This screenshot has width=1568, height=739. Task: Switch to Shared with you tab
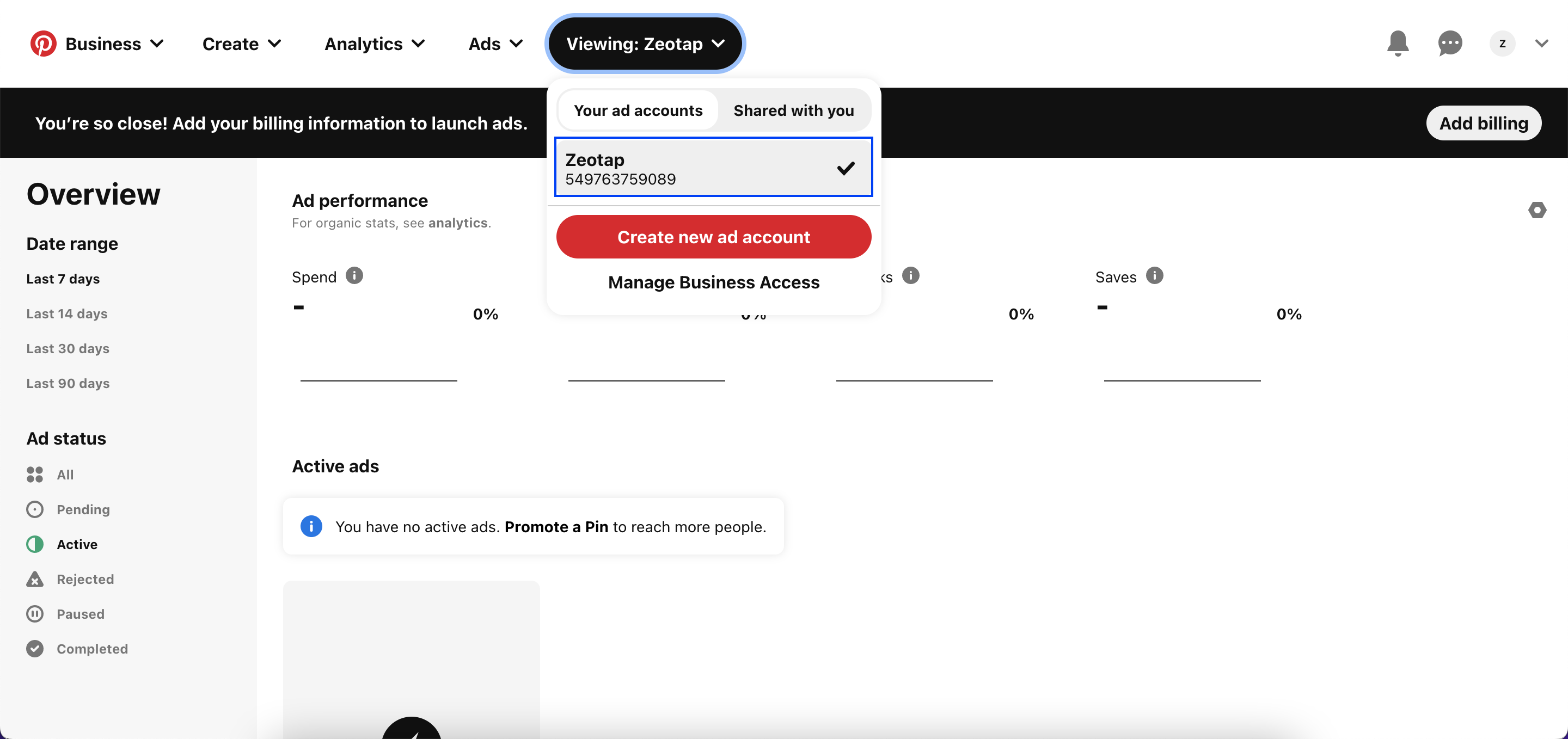tap(793, 110)
